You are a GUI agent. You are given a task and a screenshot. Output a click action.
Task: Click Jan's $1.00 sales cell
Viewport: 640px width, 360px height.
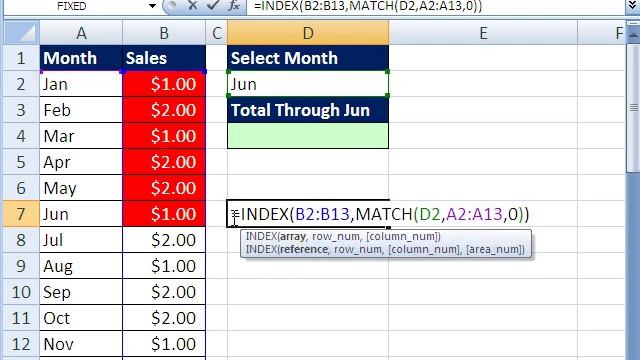164,84
